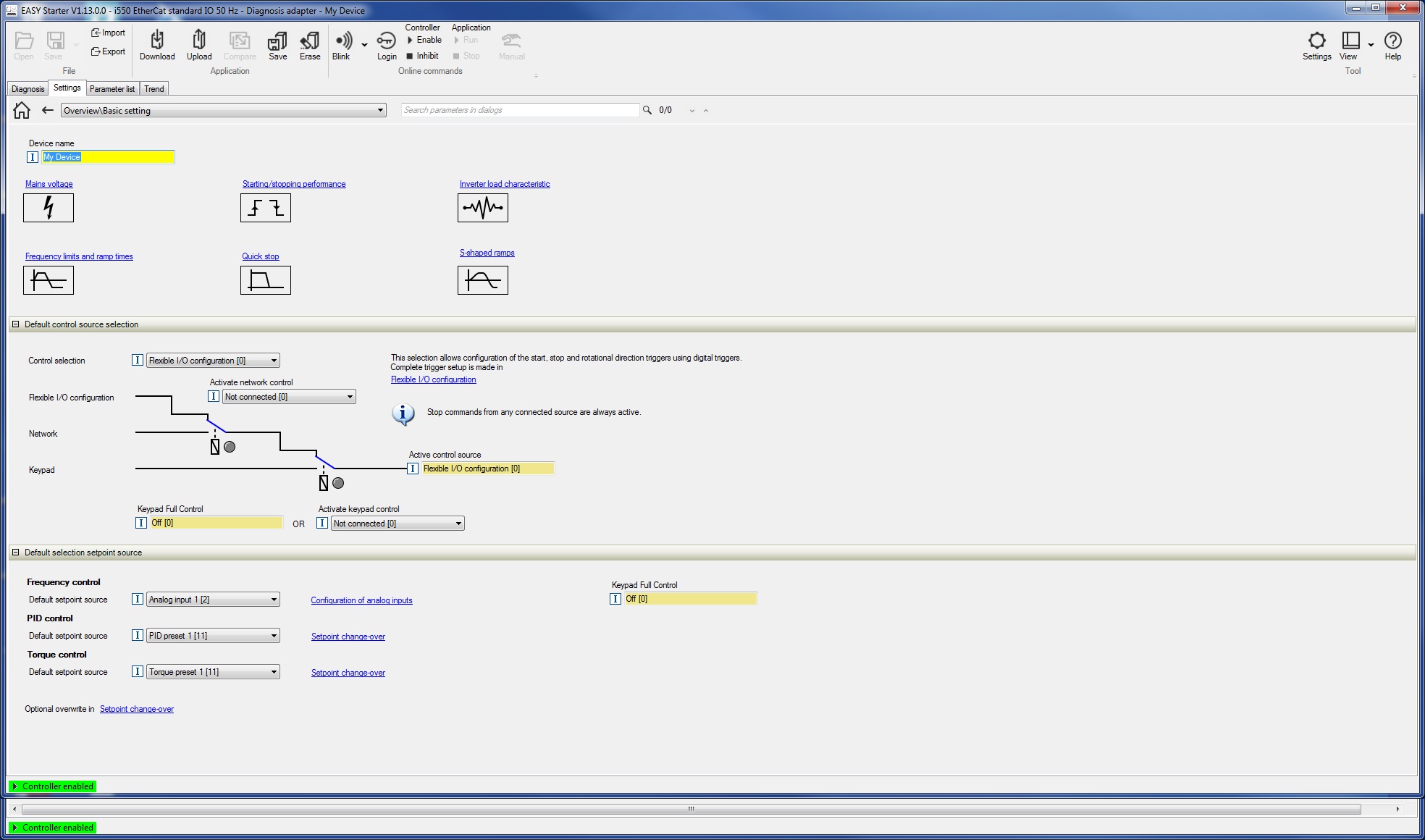The height and width of the screenshot is (840, 1425).
Task: Open the S-shaped ramps icon
Action: [x=483, y=280]
